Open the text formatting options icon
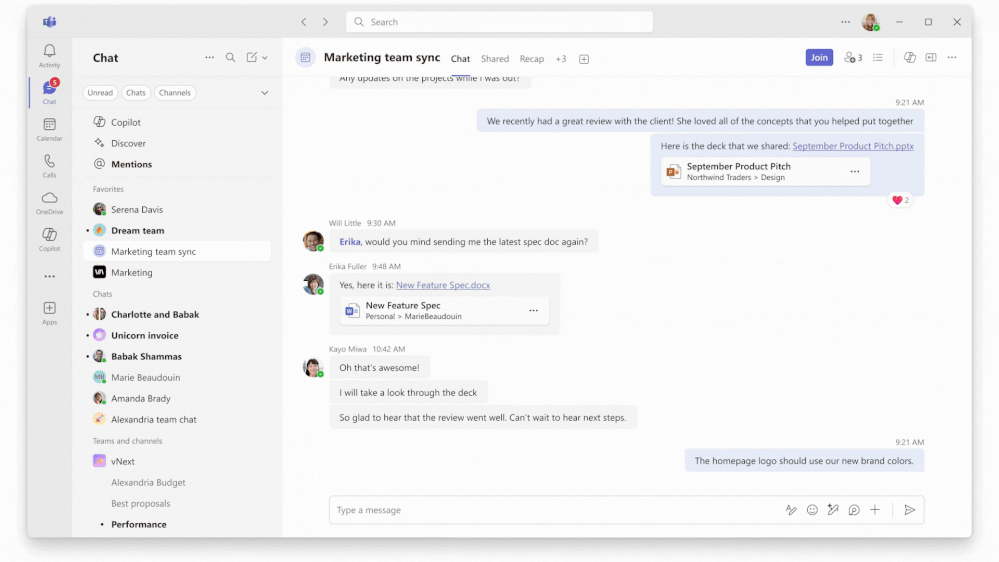 791,510
